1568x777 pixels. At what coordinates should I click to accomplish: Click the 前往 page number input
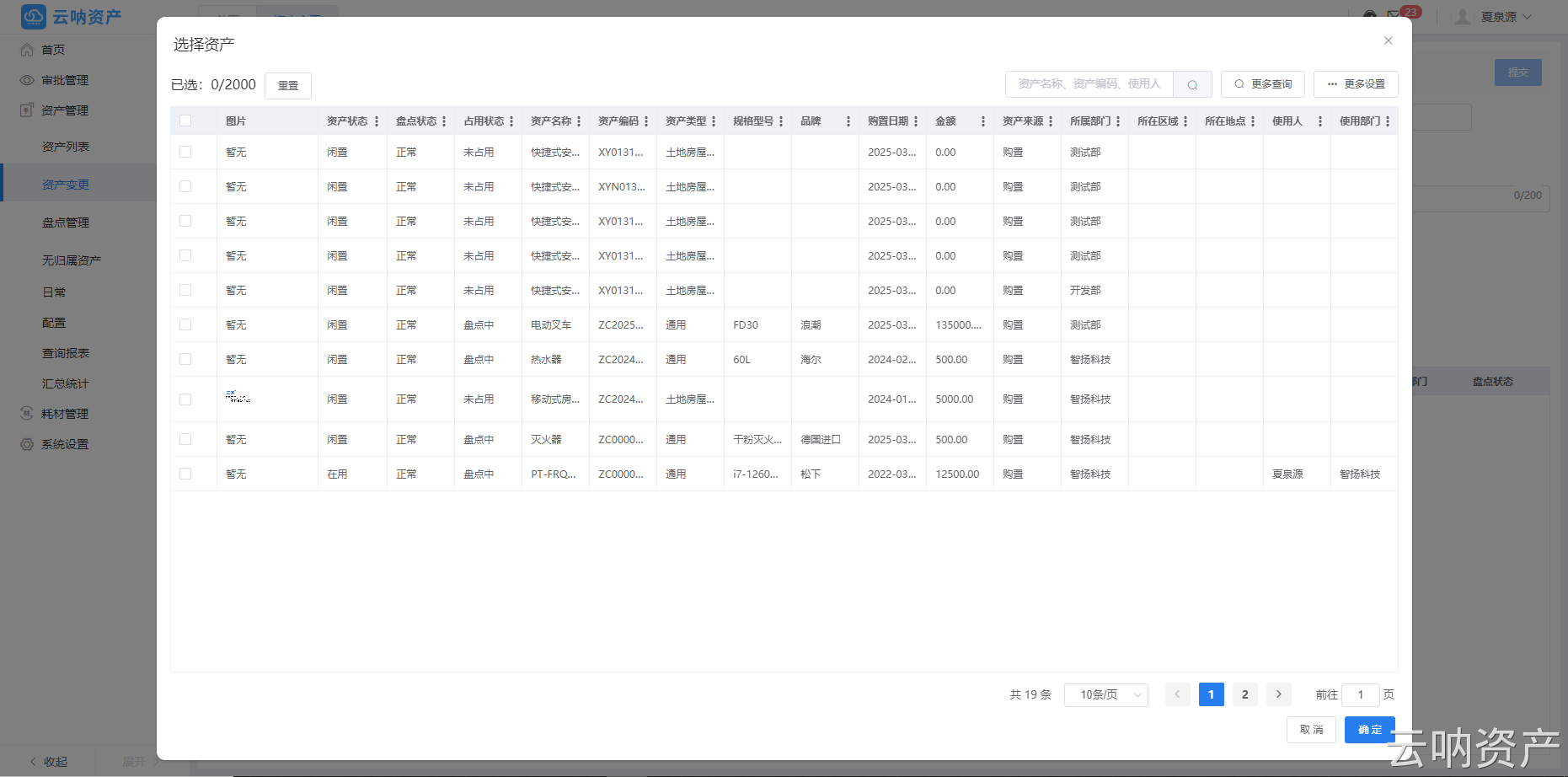[x=1360, y=694]
